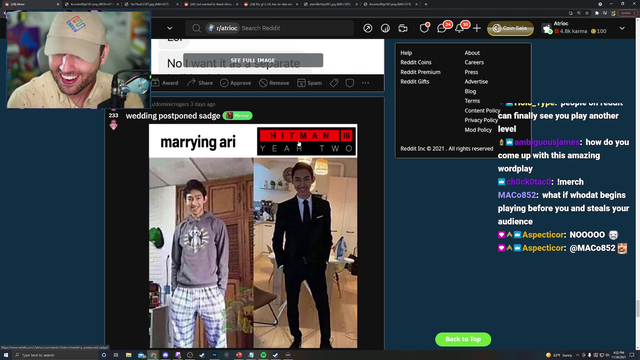This screenshot has width=640, height=360.
Task: Expand the community dropdown chevron left of the search bar
Action: click(169, 28)
